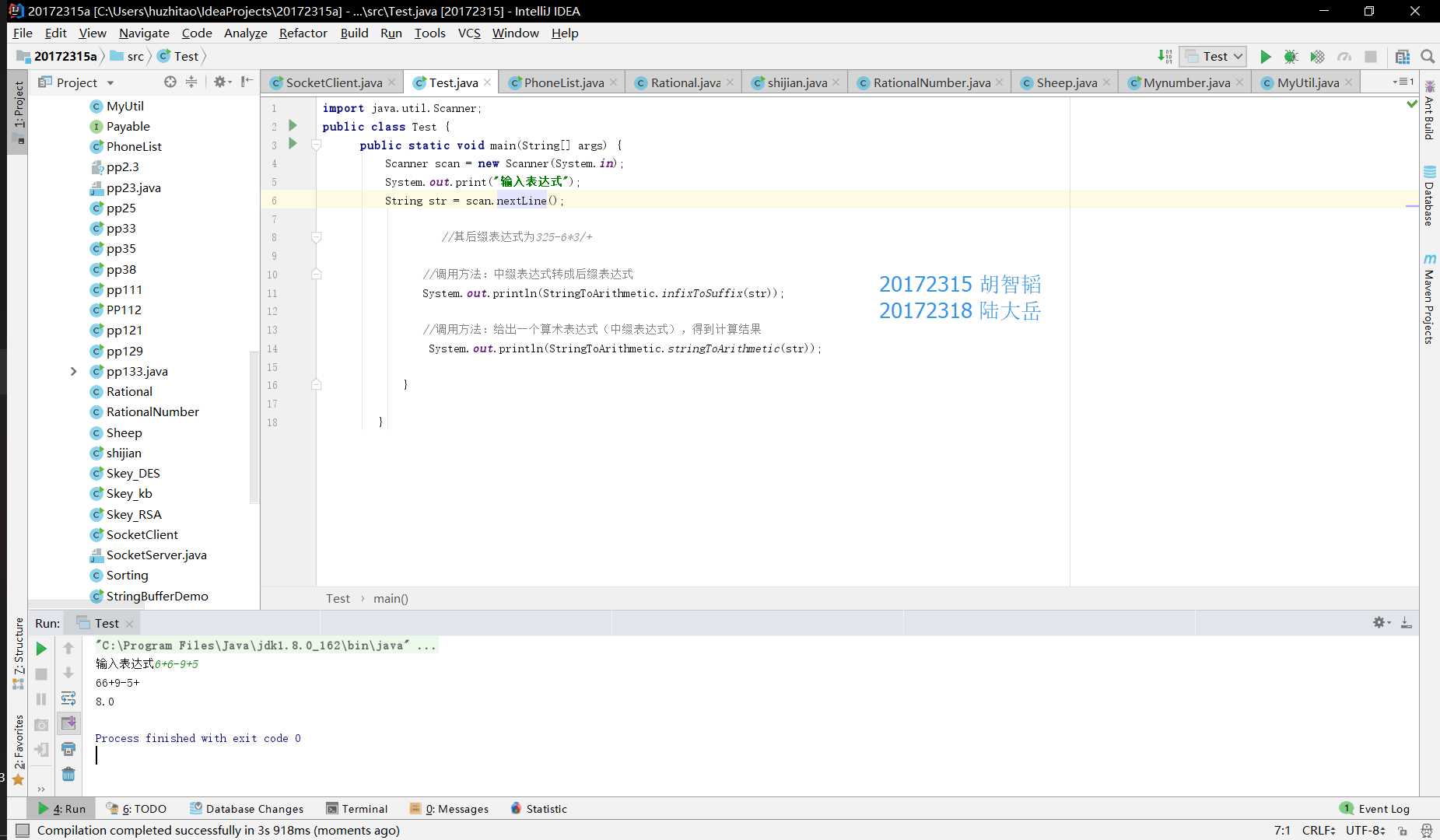Collapse the main method code fold
This screenshot has height=840, width=1440.
(x=316, y=145)
